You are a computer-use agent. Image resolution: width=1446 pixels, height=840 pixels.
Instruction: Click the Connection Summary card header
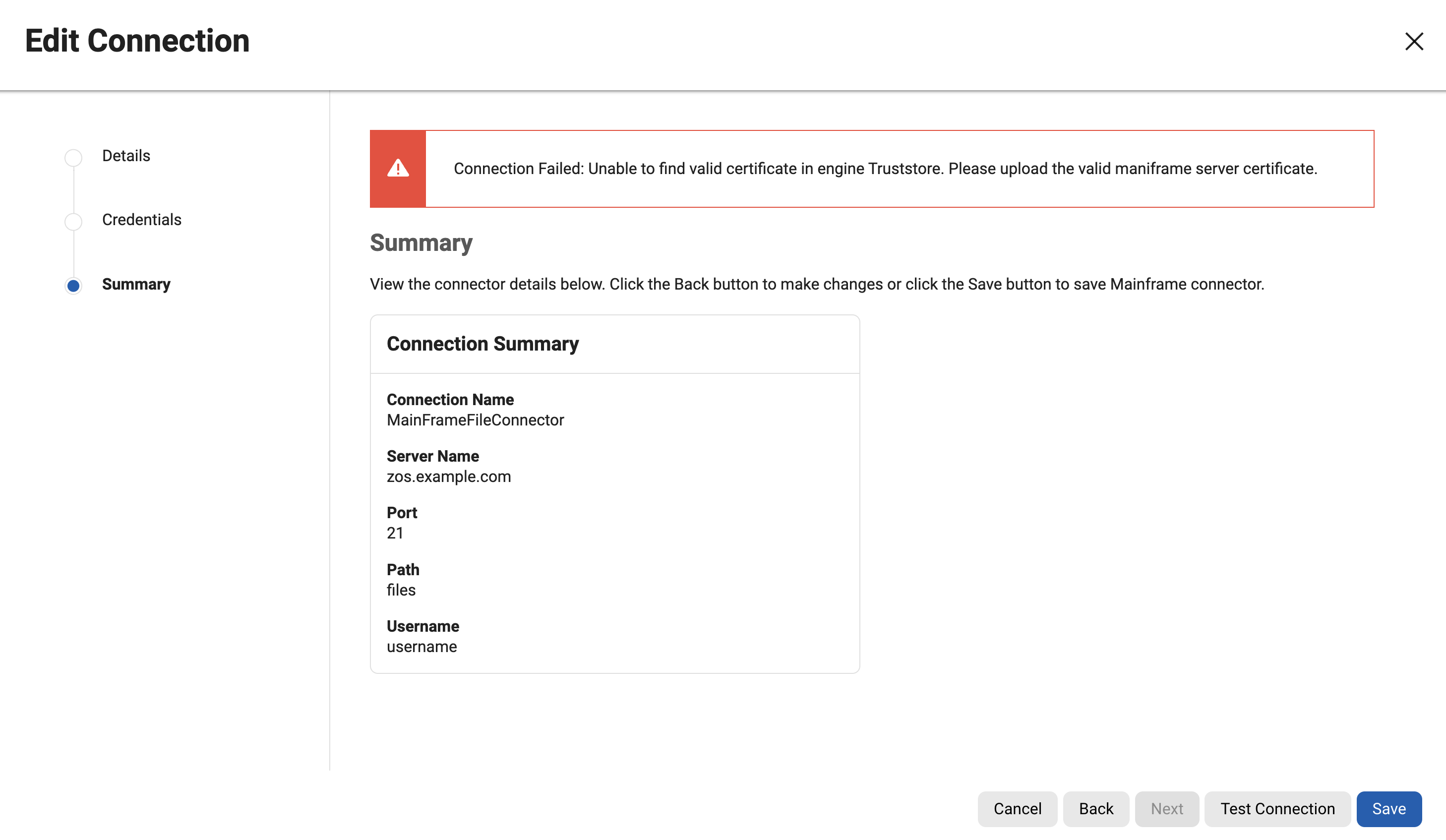pos(482,344)
